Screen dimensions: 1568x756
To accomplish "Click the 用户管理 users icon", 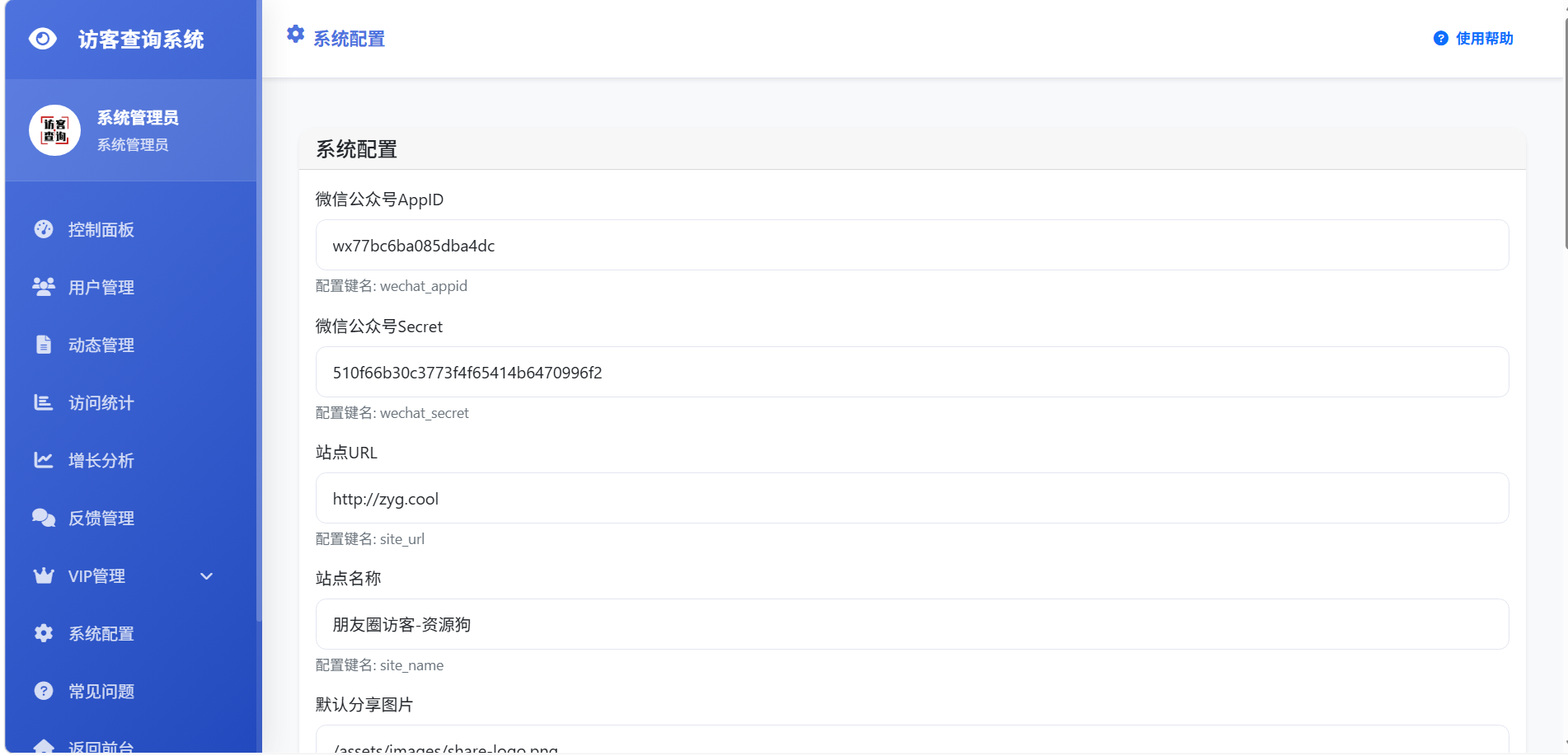I will (44, 287).
